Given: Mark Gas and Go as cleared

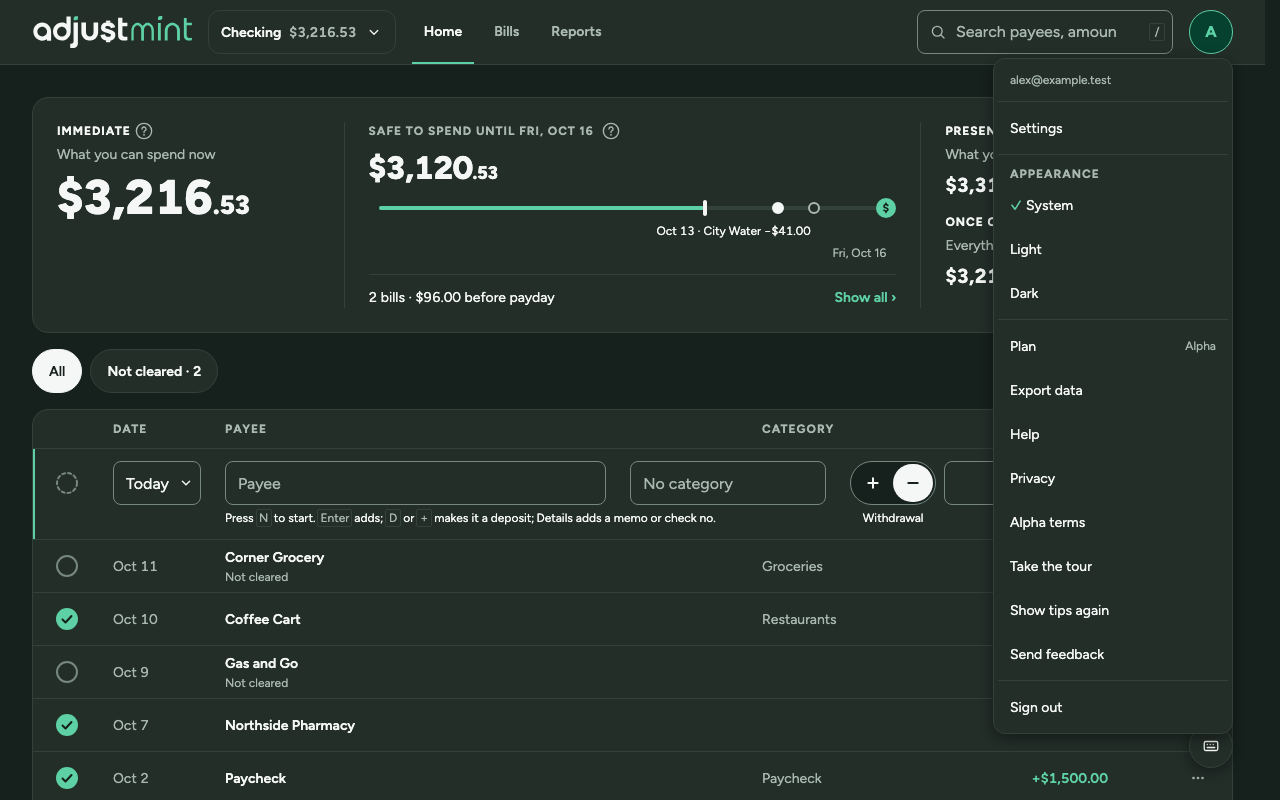Looking at the screenshot, I should click(x=67, y=672).
